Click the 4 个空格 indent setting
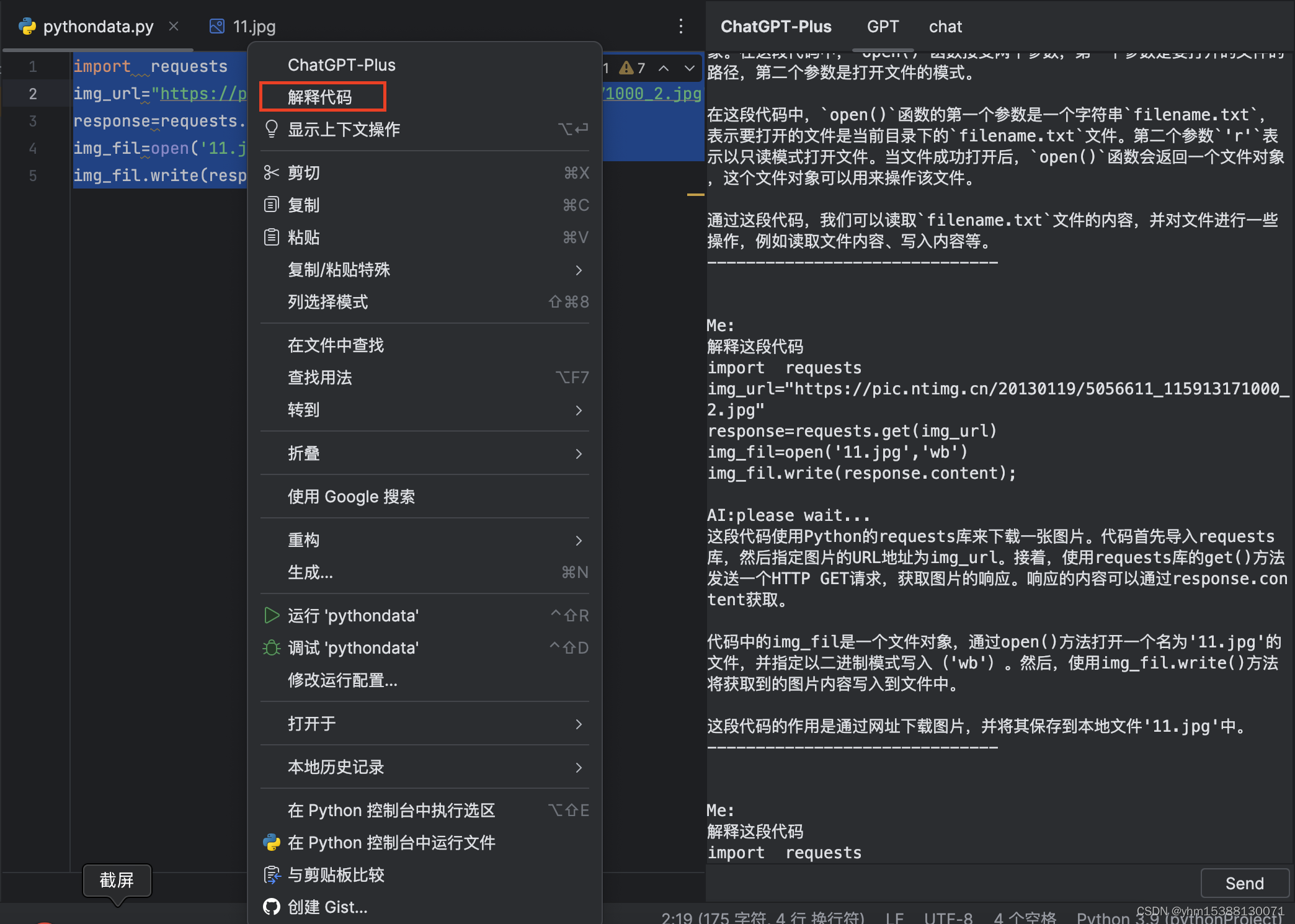 tap(1025, 917)
